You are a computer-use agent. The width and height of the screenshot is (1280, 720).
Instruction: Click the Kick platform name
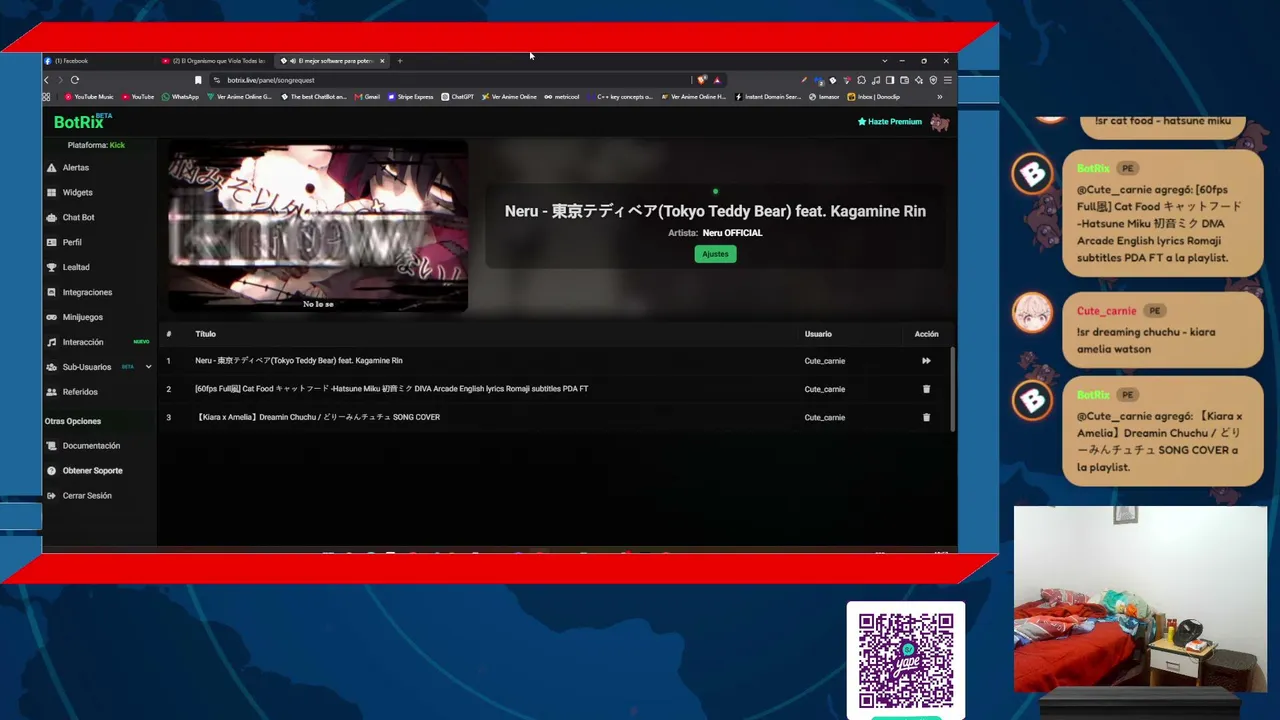point(117,146)
